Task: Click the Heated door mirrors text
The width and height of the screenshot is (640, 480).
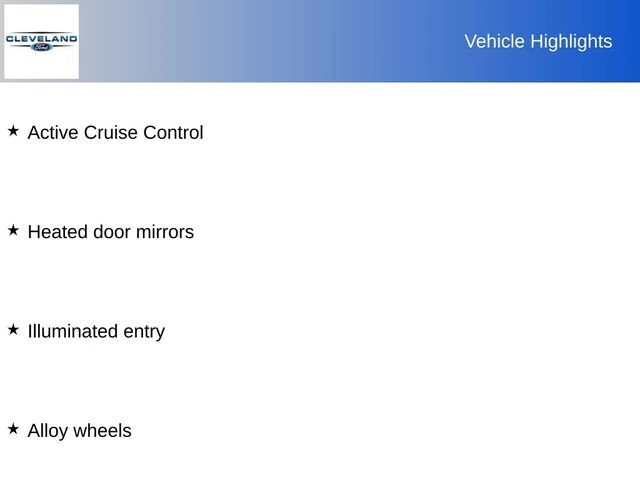Action: (110, 232)
